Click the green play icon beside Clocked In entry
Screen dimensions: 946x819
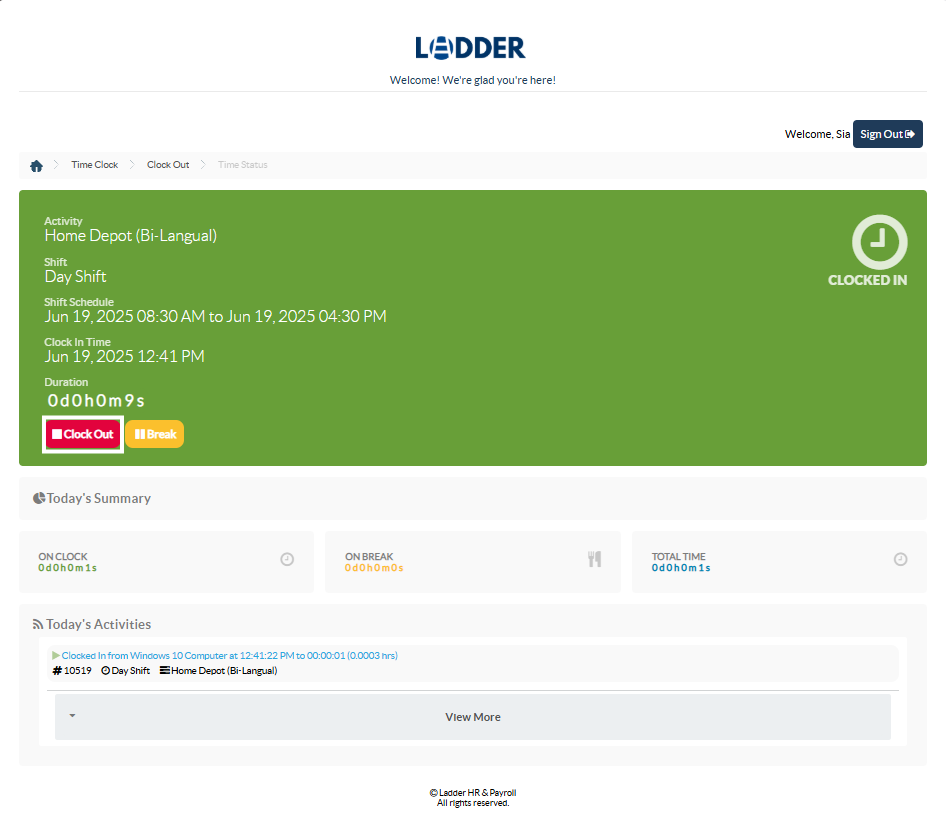(x=56, y=655)
